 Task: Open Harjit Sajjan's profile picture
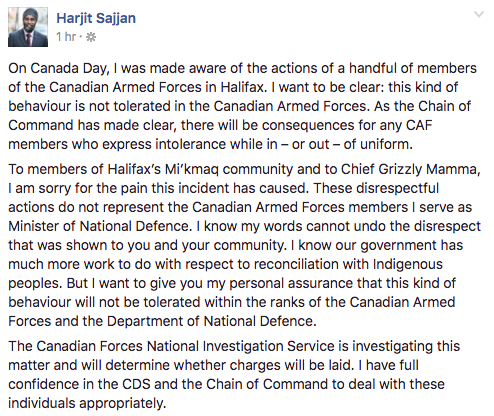coord(28,27)
